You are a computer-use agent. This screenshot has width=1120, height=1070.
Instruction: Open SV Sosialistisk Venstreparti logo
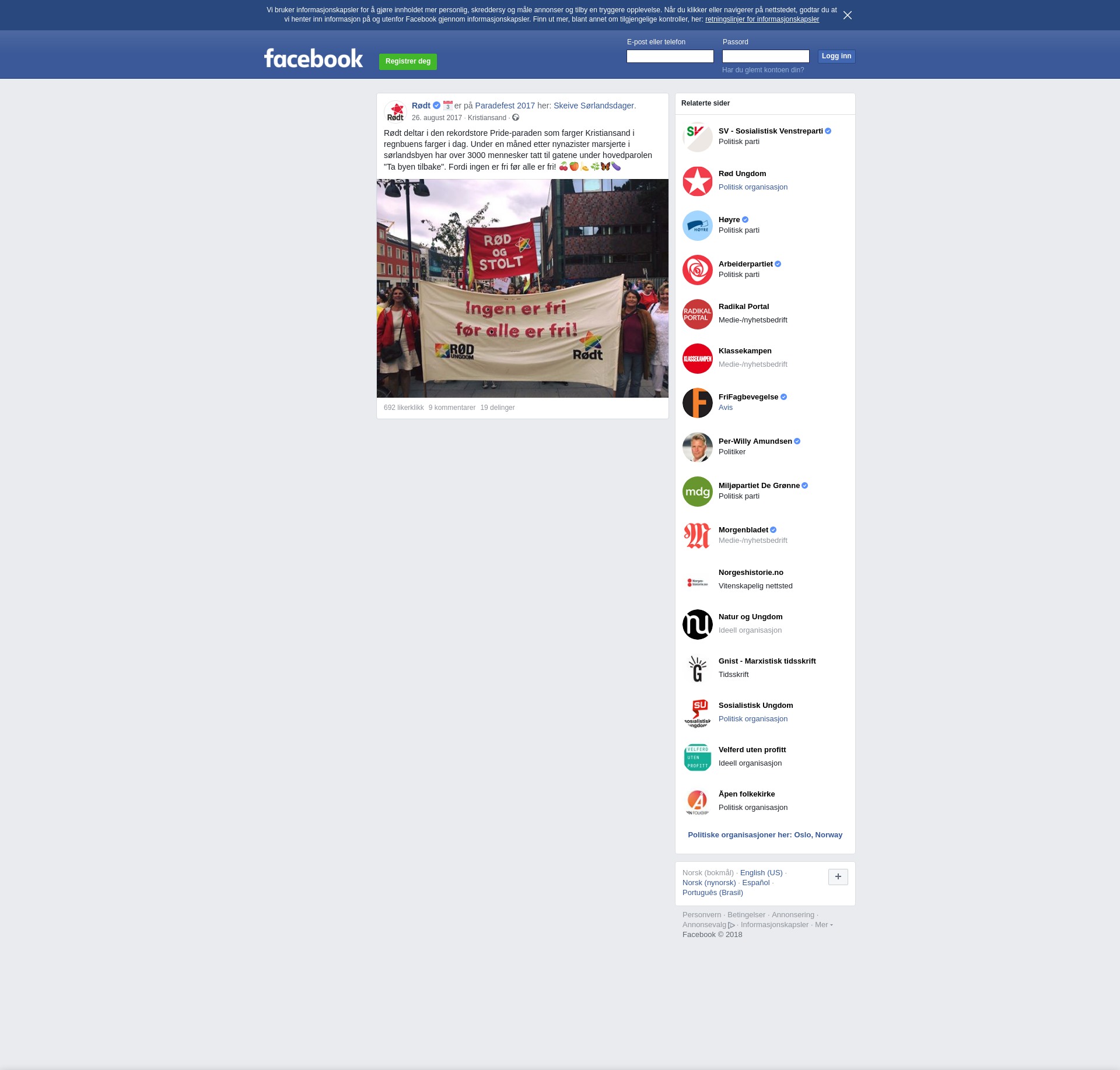(698, 137)
